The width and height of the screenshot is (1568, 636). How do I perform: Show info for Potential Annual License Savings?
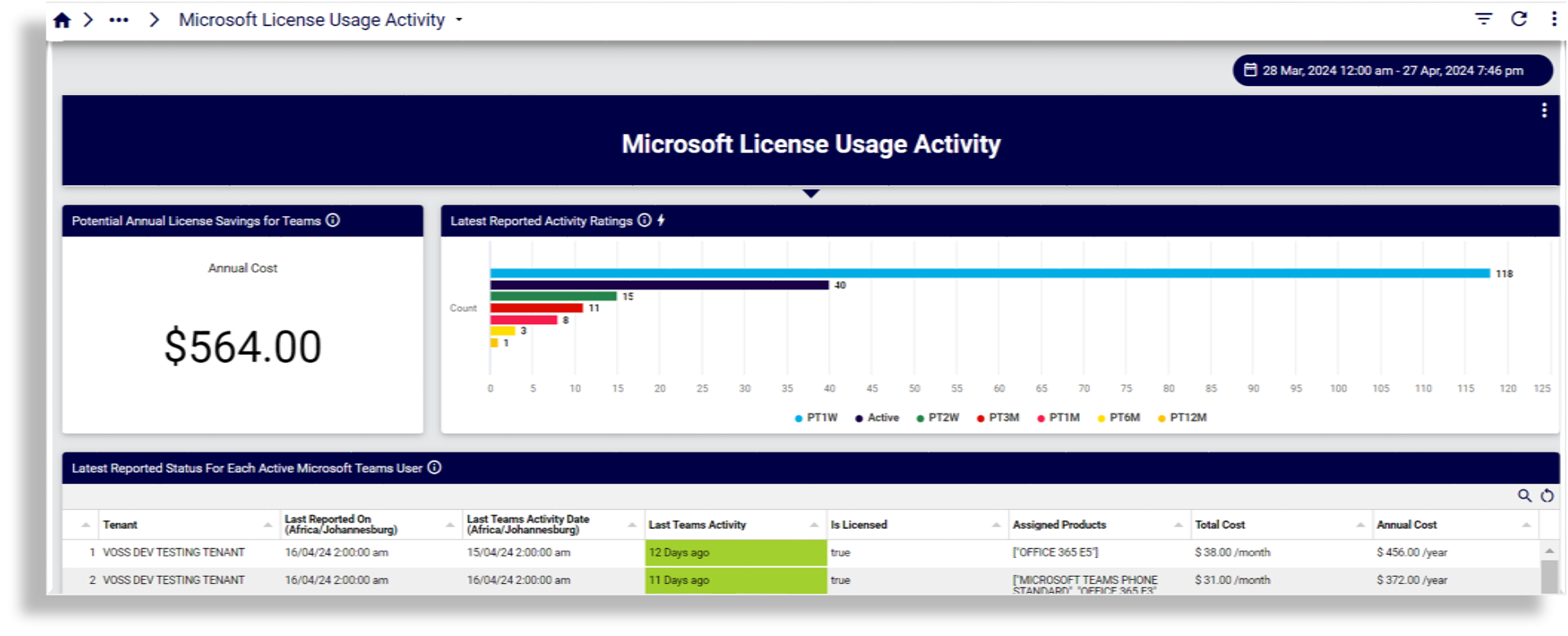[333, 220]
